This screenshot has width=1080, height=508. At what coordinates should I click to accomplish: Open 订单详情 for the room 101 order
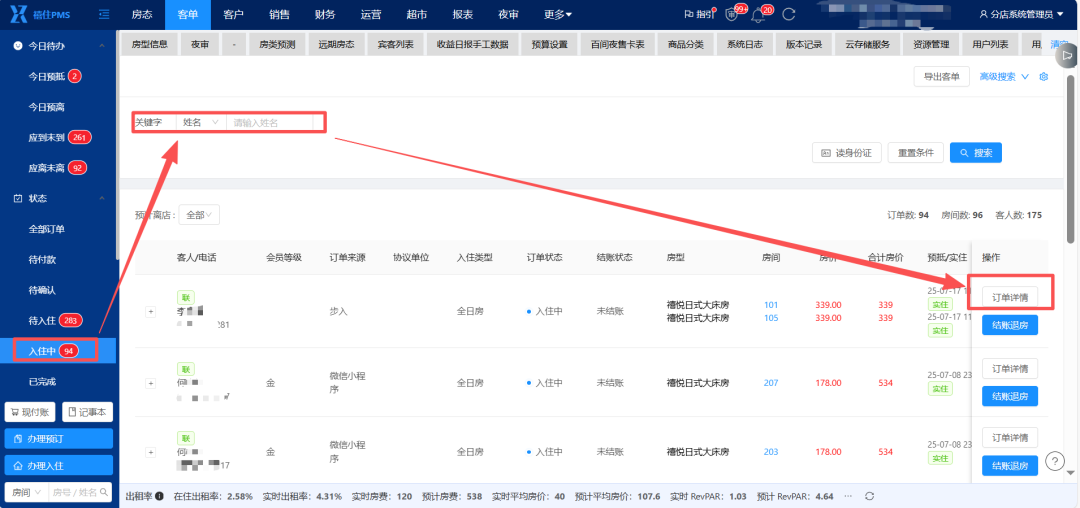(1010, 297)
